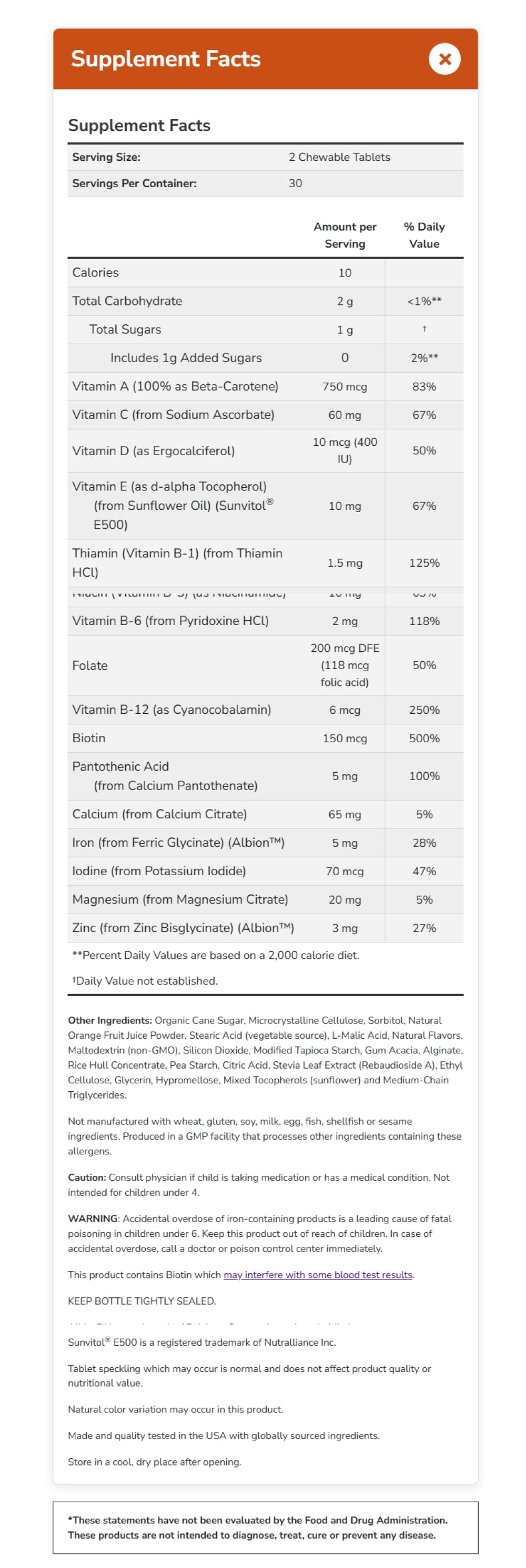Close the Supplement Facts popup

444,59
